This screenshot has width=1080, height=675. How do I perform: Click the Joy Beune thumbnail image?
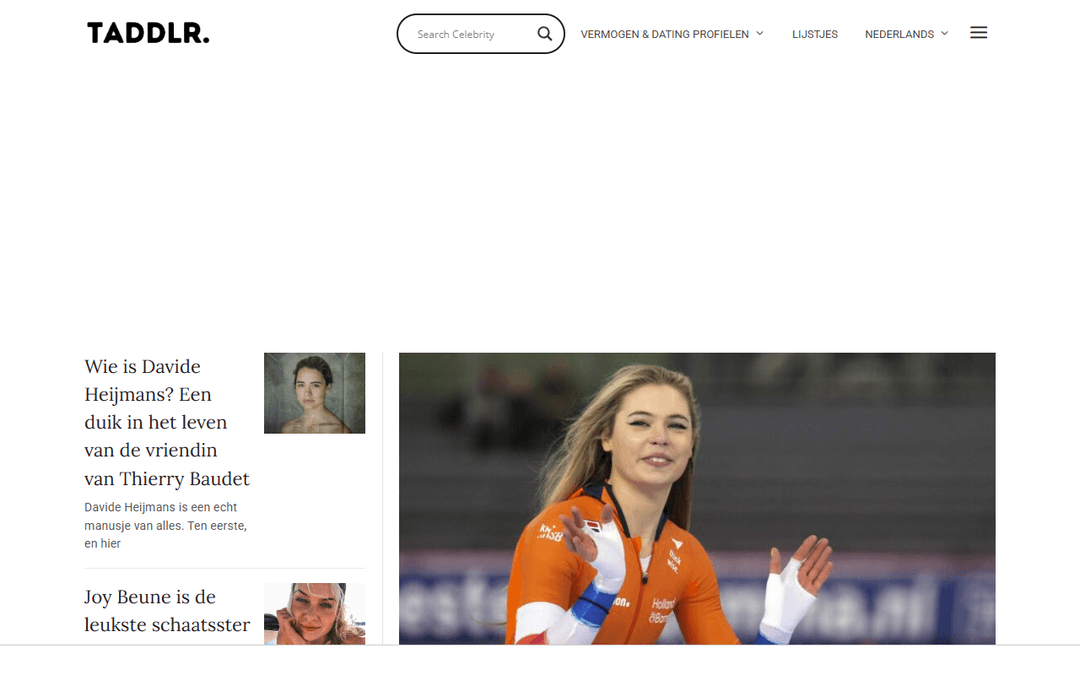tap(315, 614)
